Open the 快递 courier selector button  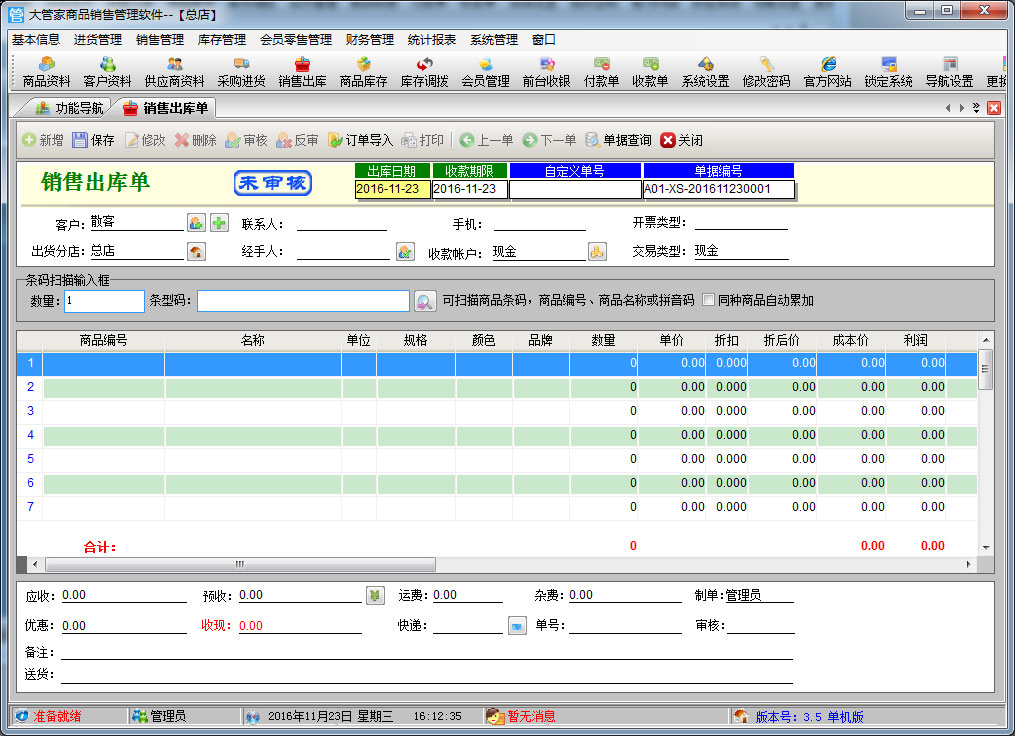(x=517, y=626)
